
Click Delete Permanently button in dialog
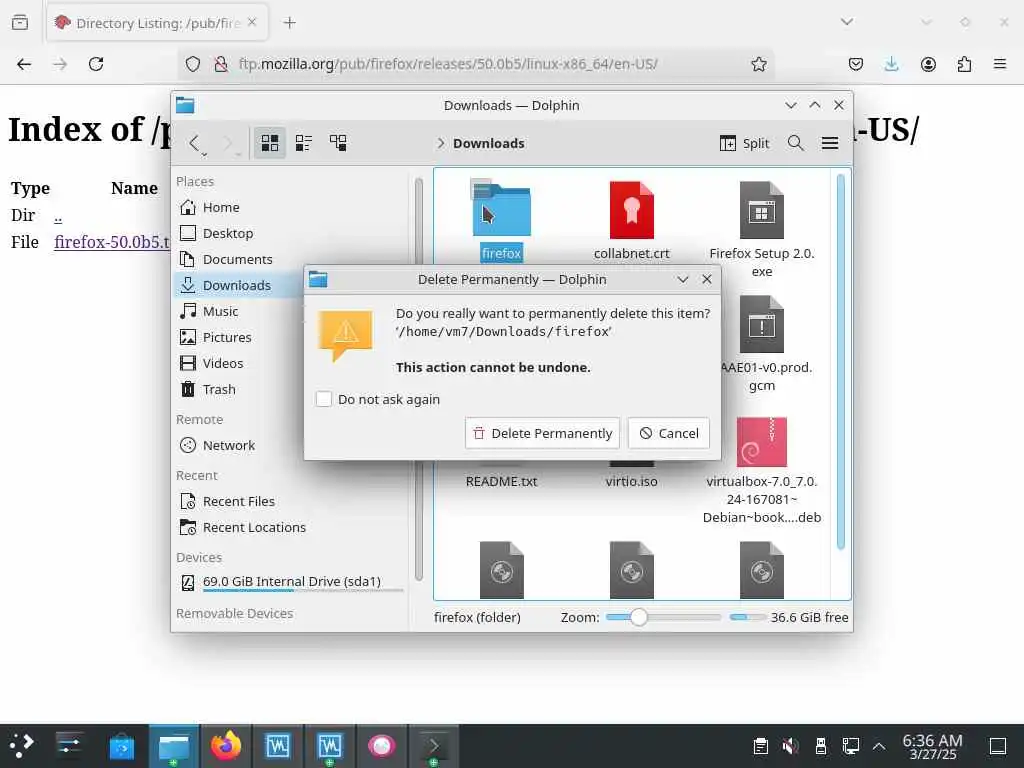tap(542, 433)
